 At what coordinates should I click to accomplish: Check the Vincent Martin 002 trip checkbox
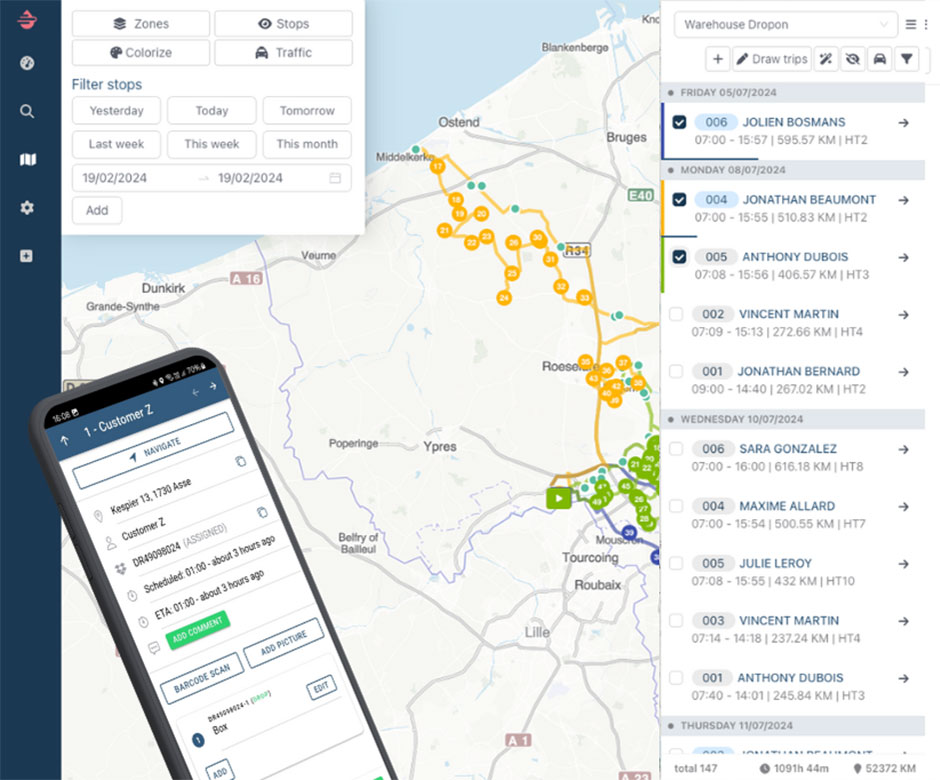pyautogui.click(x=676, y=314)
